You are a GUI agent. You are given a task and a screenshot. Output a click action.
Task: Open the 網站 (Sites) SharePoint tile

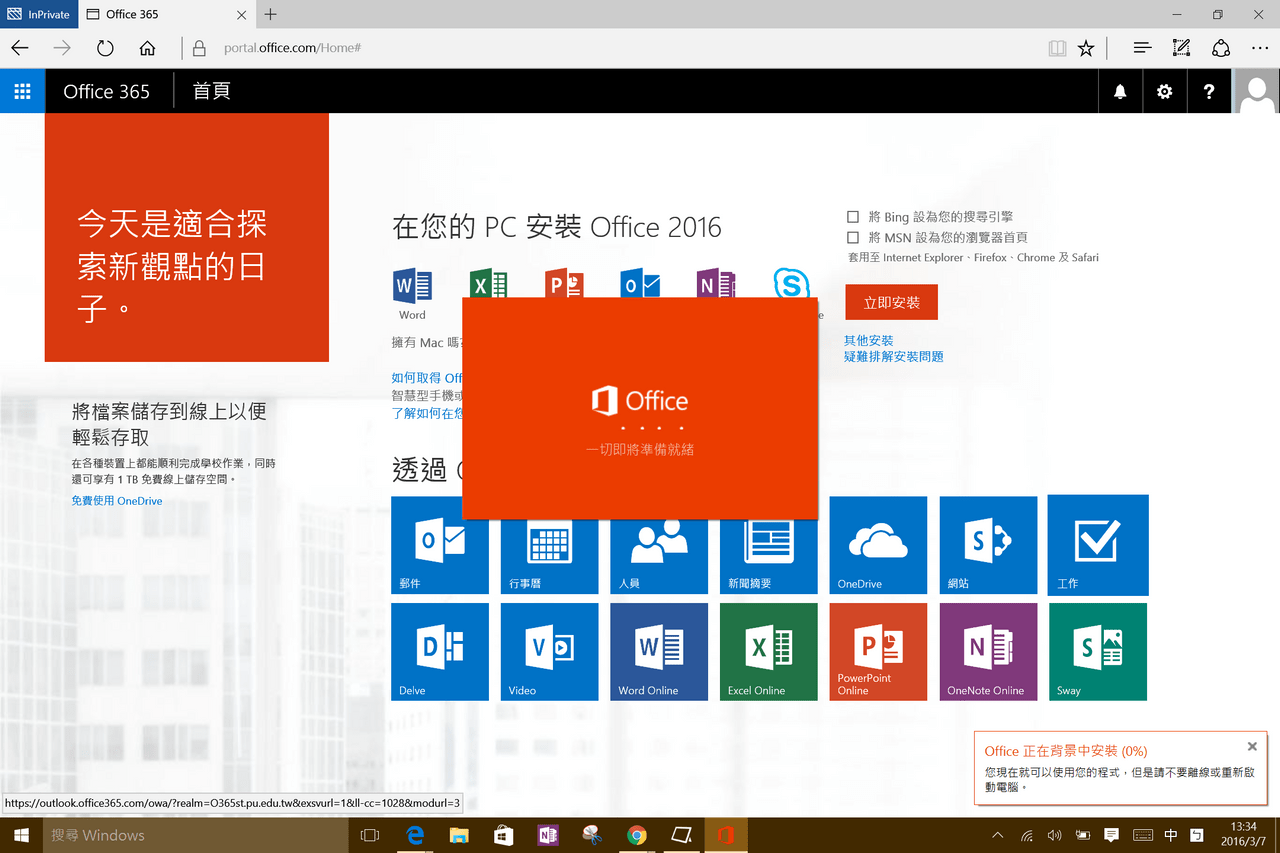tap(988, 545)
